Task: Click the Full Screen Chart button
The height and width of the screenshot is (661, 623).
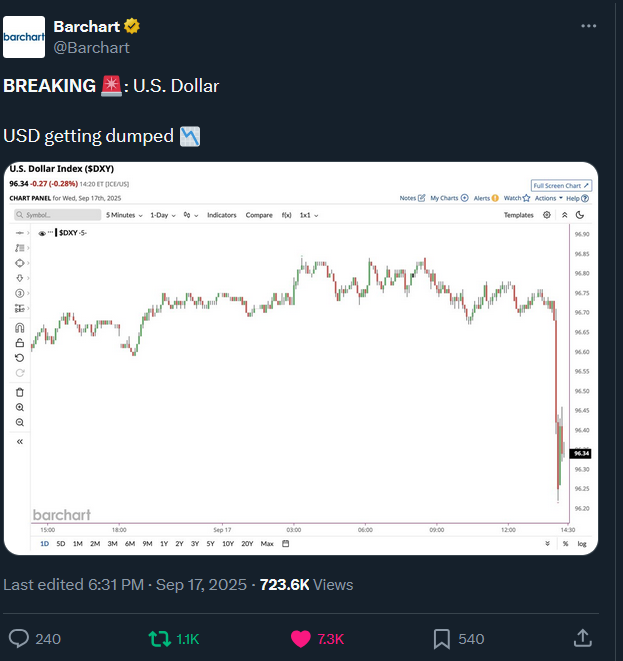Action: pyautogui.click(x=561, y=185)
